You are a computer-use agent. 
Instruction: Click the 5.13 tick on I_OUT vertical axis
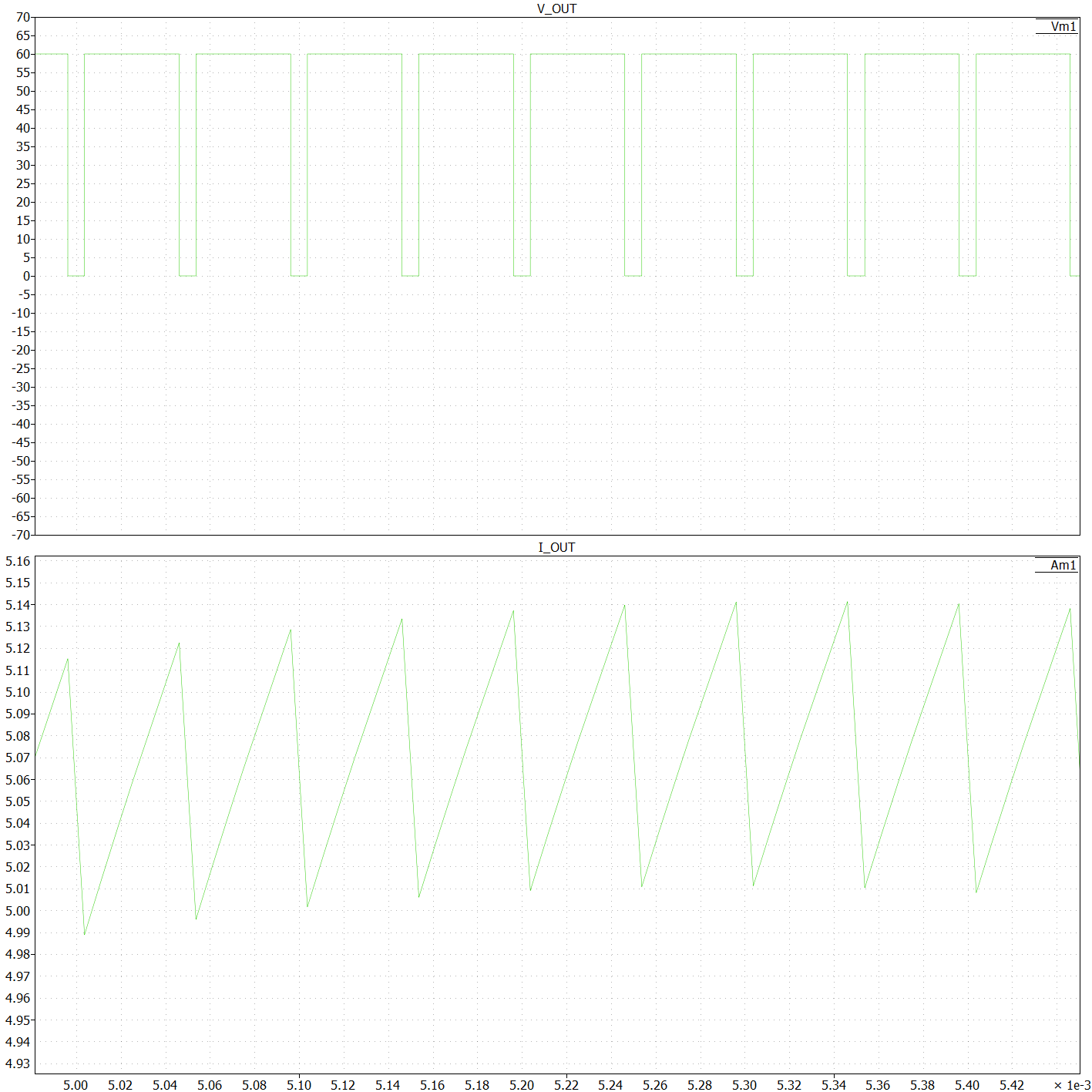pos(18,627)
